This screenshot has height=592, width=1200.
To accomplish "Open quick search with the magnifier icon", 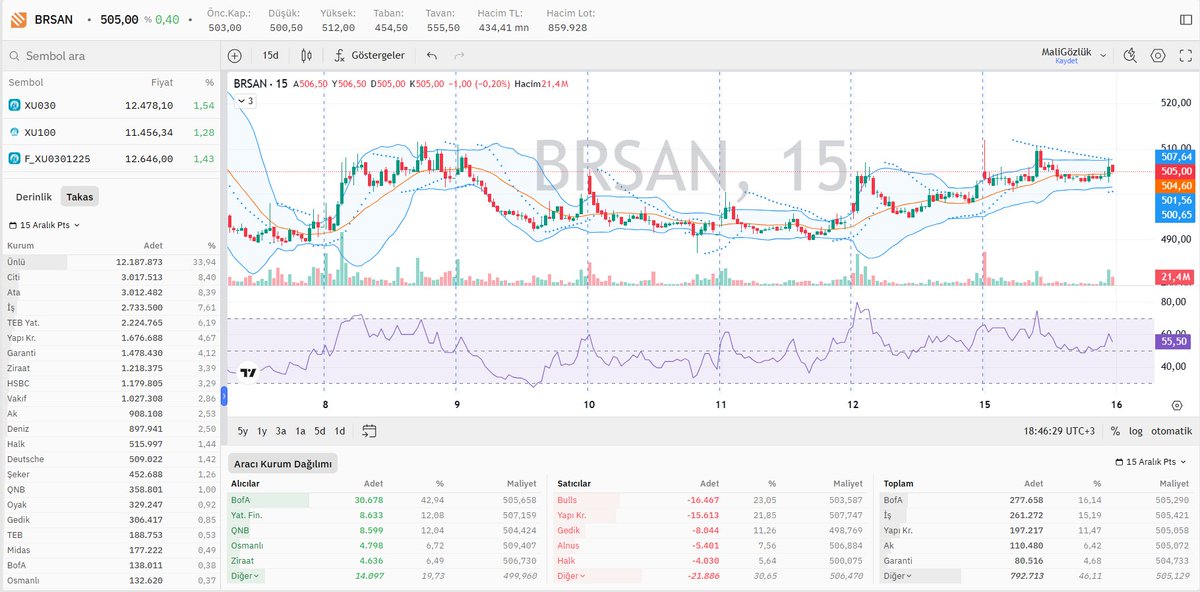I will (x=1129, y=55).
